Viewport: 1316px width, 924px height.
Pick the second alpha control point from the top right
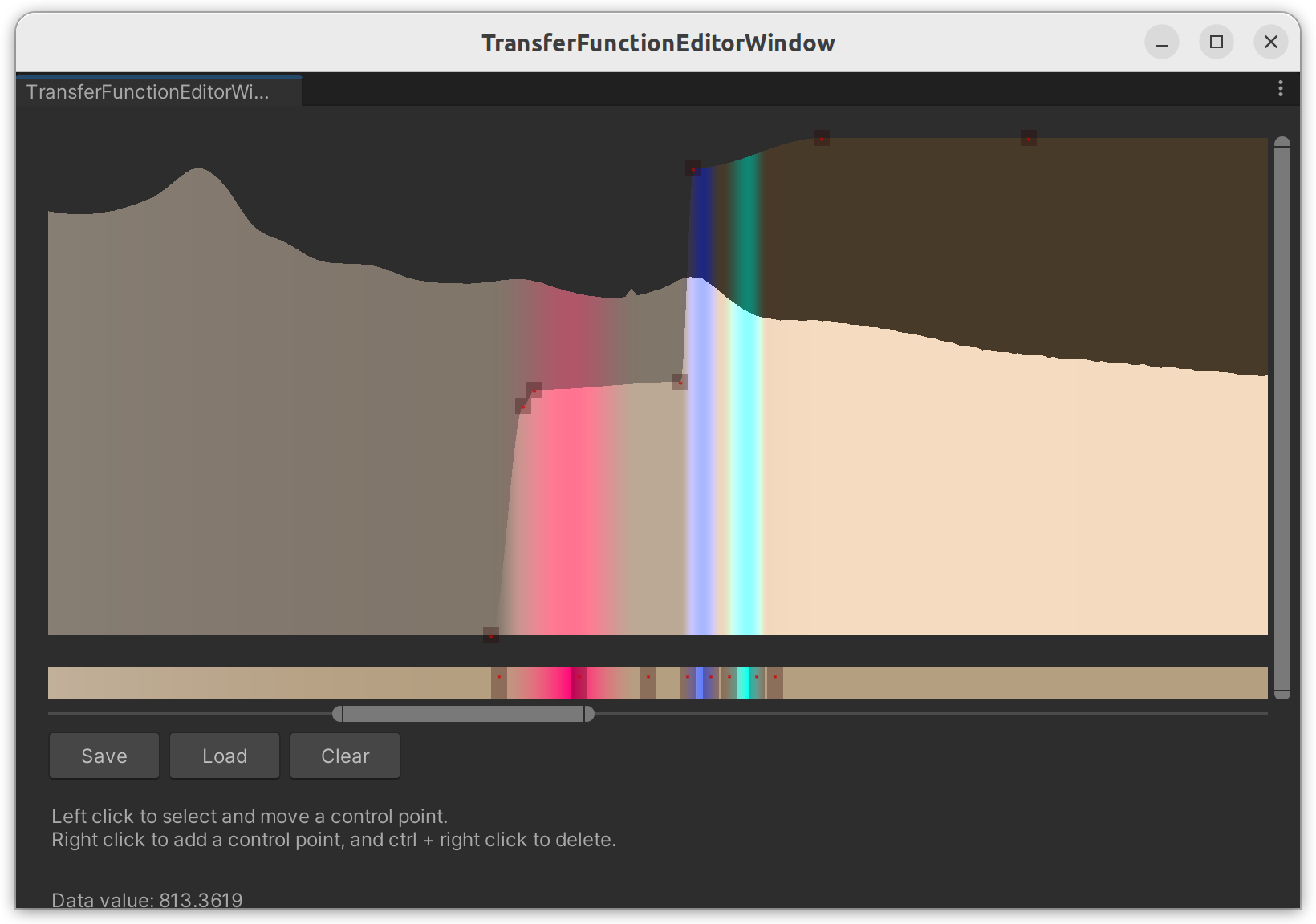(821, 139)
